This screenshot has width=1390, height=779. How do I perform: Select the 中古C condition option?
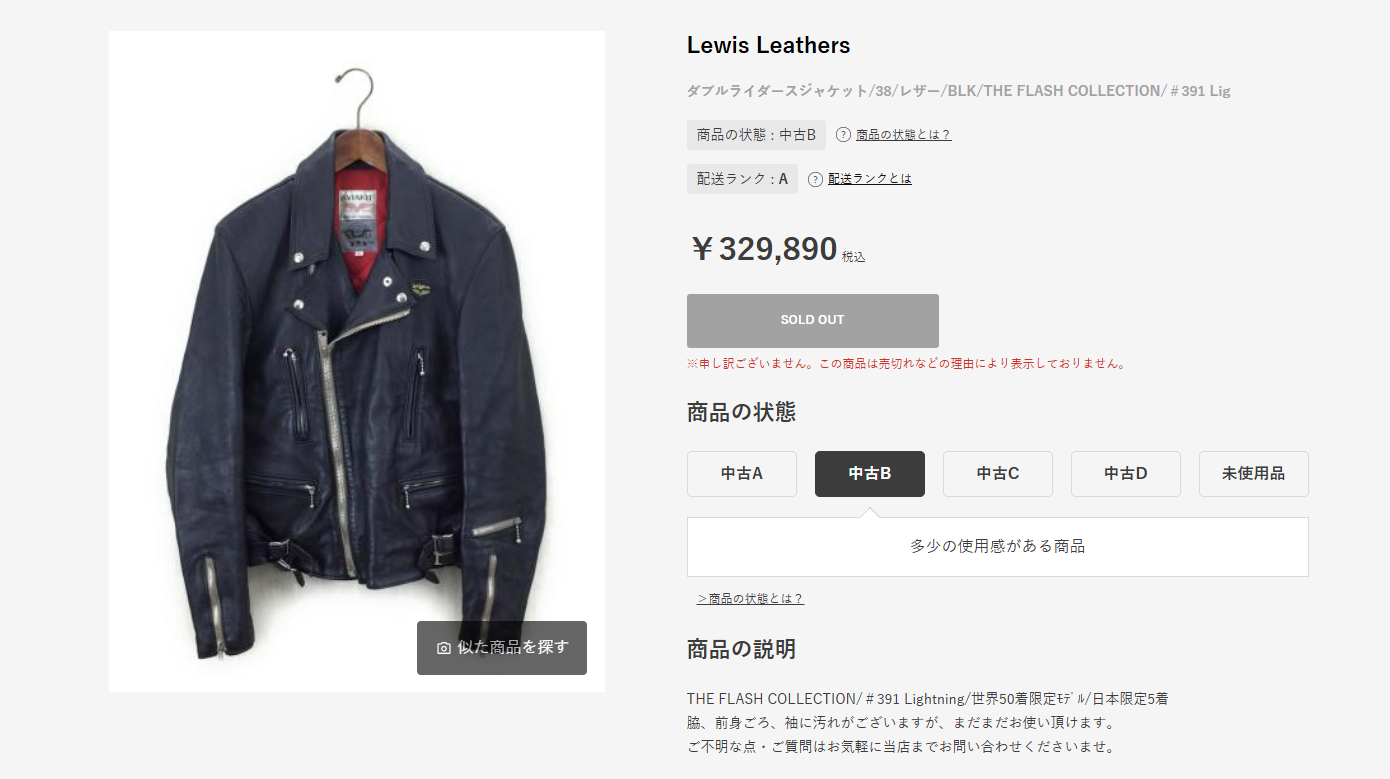pos(998,474)
